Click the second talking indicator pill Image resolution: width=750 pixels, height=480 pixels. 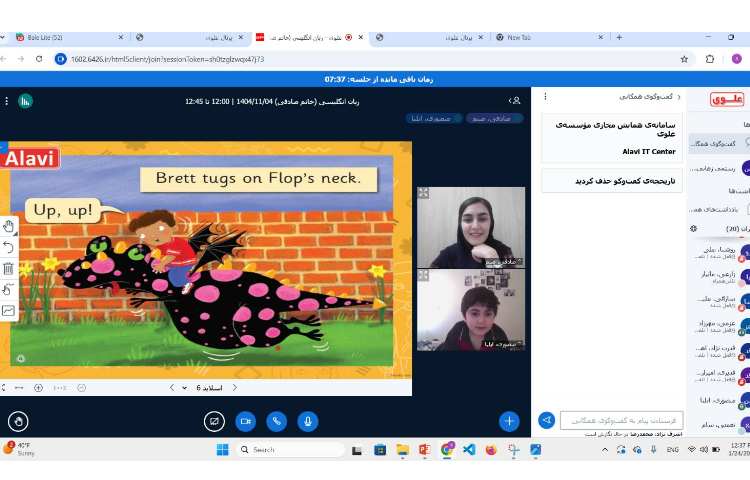coord(434,118)
